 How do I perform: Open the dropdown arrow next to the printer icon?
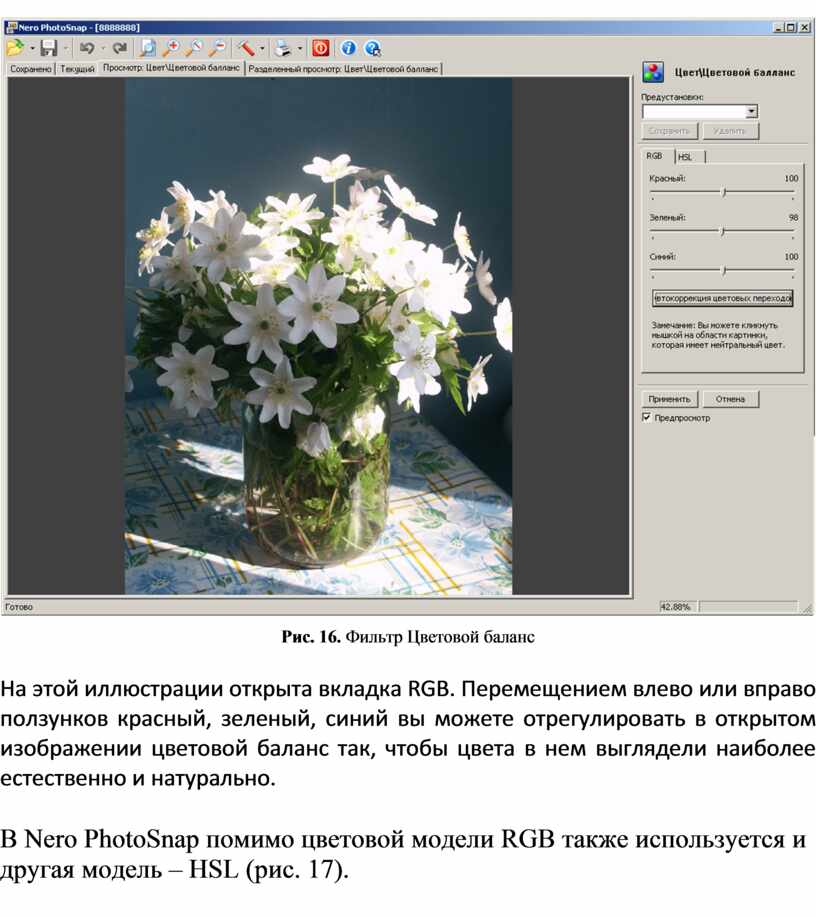pyautogui.click(x=299, y=47)
